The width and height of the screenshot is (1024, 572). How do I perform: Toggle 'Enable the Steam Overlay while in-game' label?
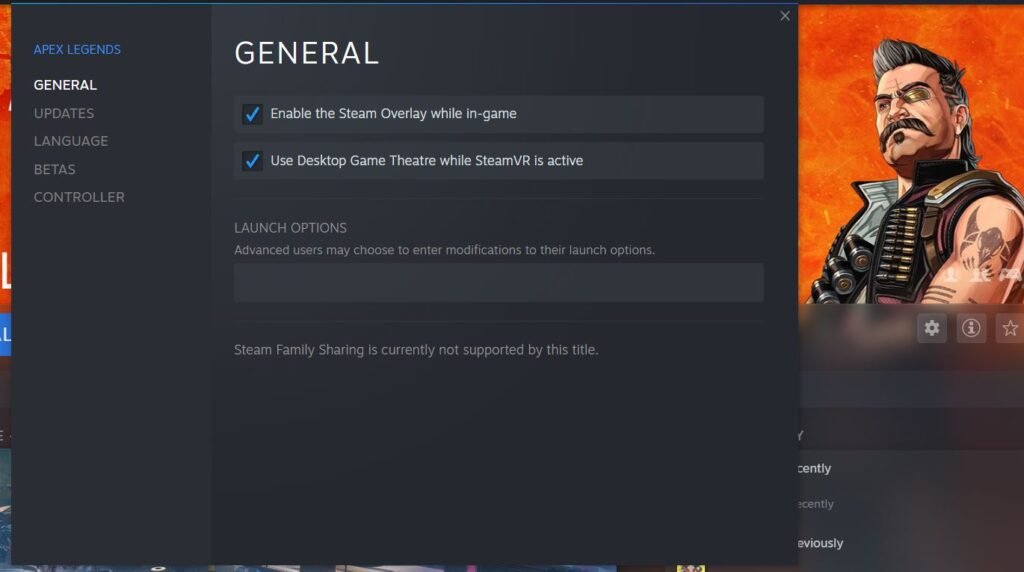pyautogui.click(x=393, y=114)
